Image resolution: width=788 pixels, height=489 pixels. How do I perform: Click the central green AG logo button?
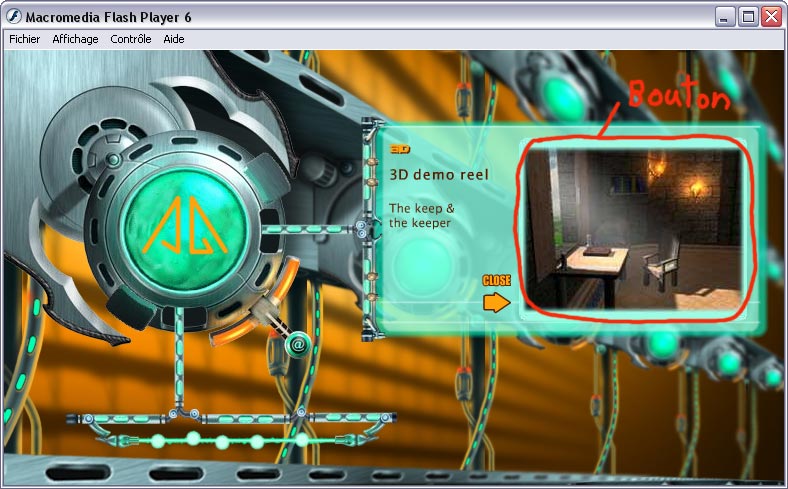click(185, 230)
